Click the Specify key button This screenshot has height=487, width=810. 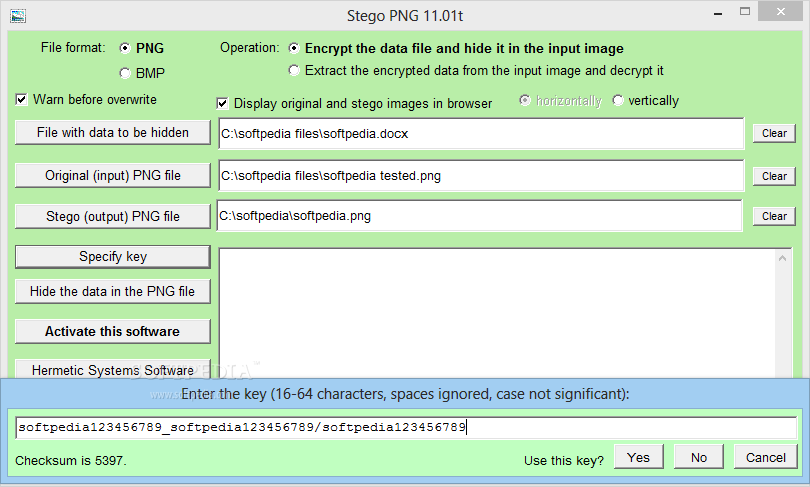coord(113,257)
